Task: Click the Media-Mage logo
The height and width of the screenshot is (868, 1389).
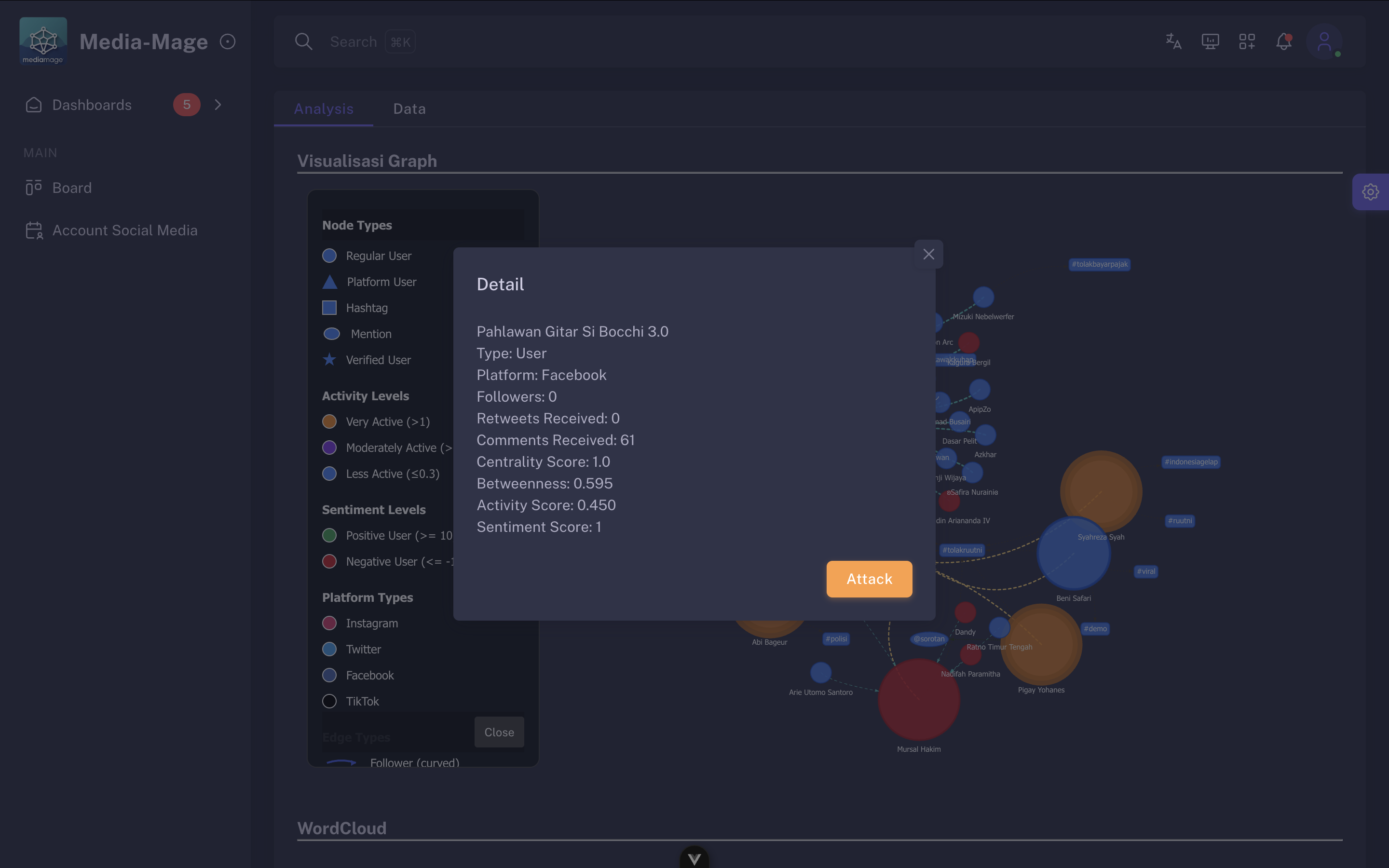Action: [43, 41]
